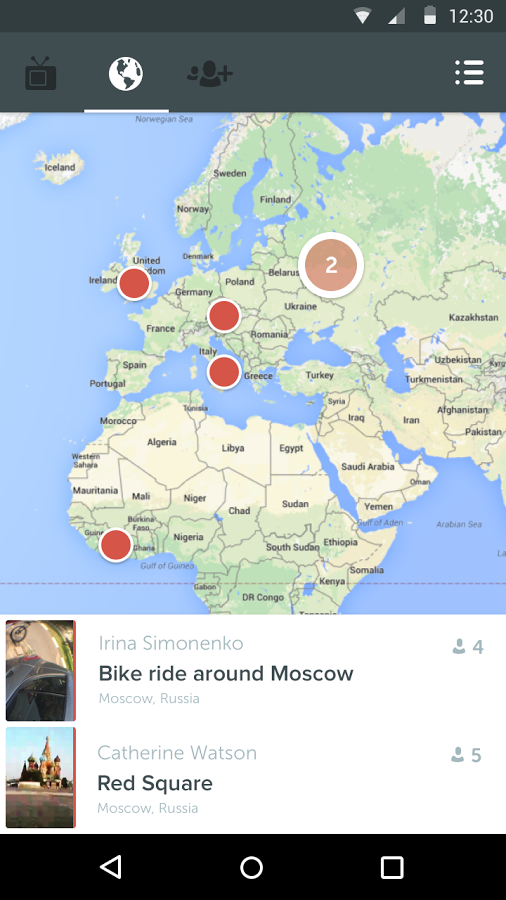Viewport: 506px width, 900px height.
Task: Open the TV broadcasts tab icon
Action: [x=41, y=73]
